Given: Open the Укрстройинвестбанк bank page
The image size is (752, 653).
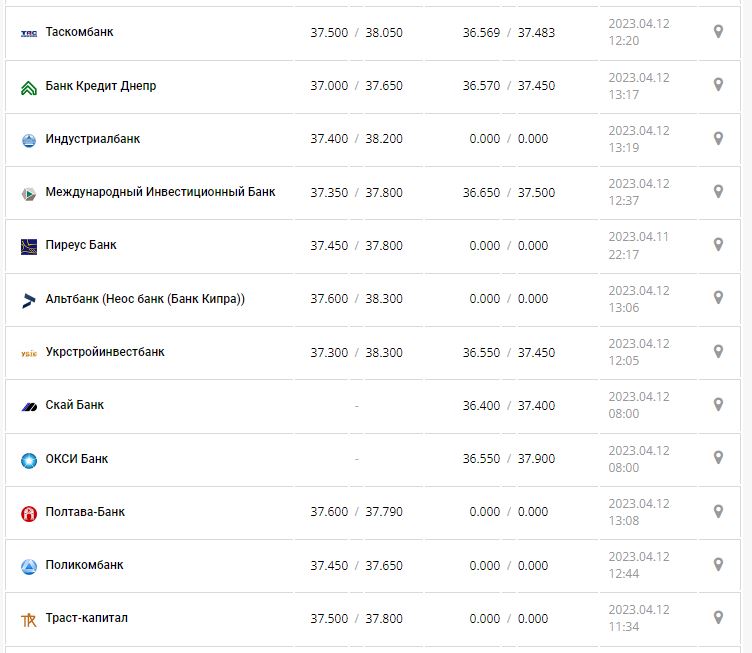Looking at the screenshot, I should [105, 351].
